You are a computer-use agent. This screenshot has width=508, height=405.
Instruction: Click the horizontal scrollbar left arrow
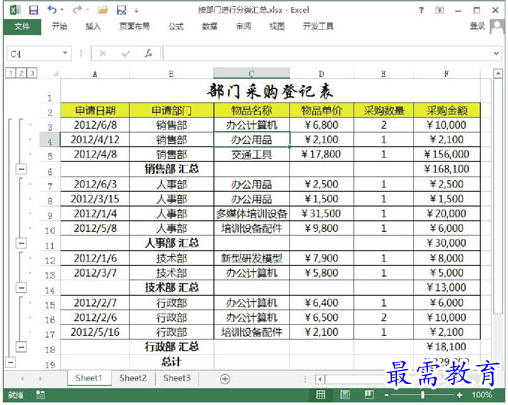320,379
